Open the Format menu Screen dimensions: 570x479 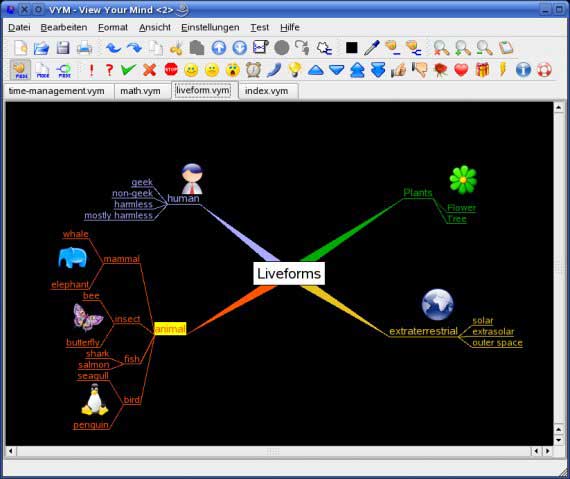(x=113, y=28)
